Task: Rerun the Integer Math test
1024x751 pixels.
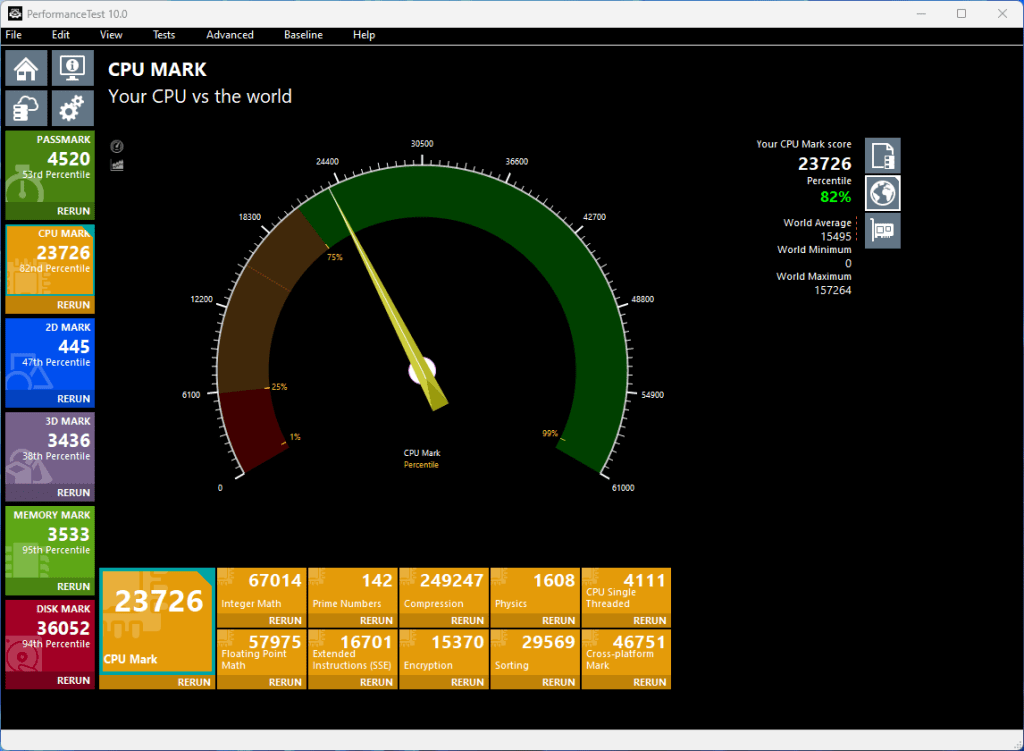Action: tap(261, 620)
